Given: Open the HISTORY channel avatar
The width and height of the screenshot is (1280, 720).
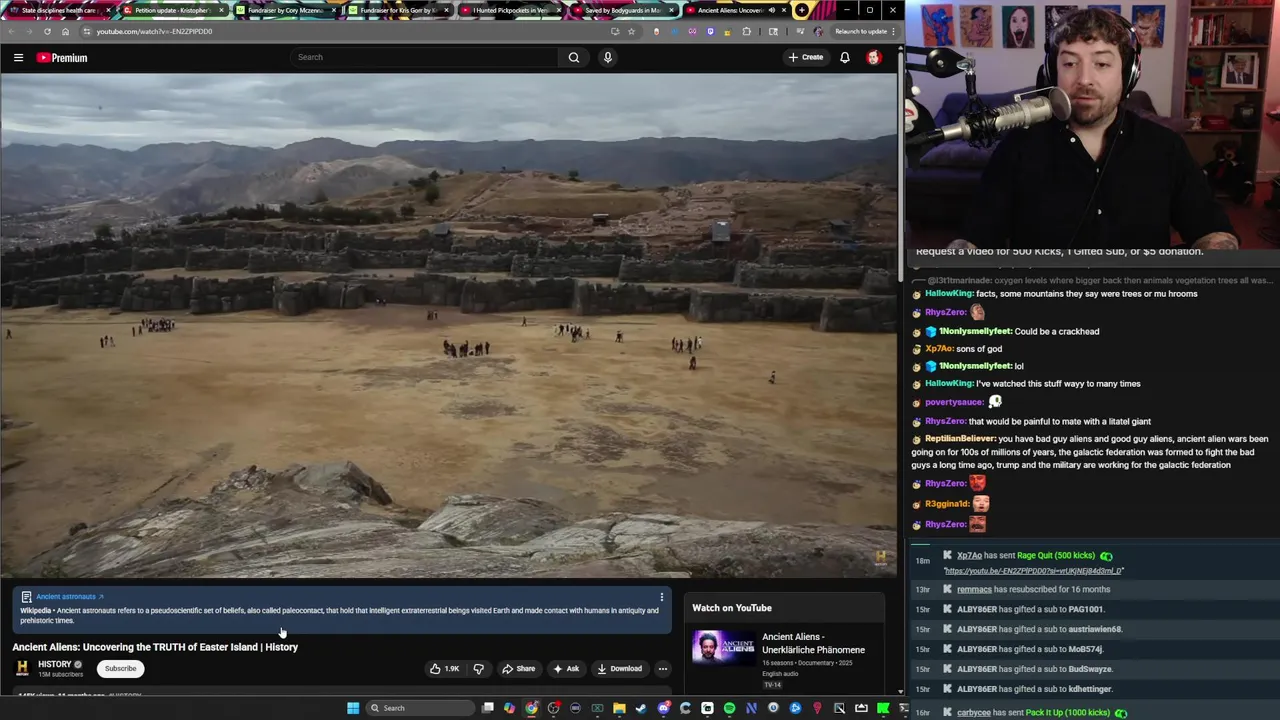Looking at the screenshot, I should pyautogui.click(x=22, y=668).
